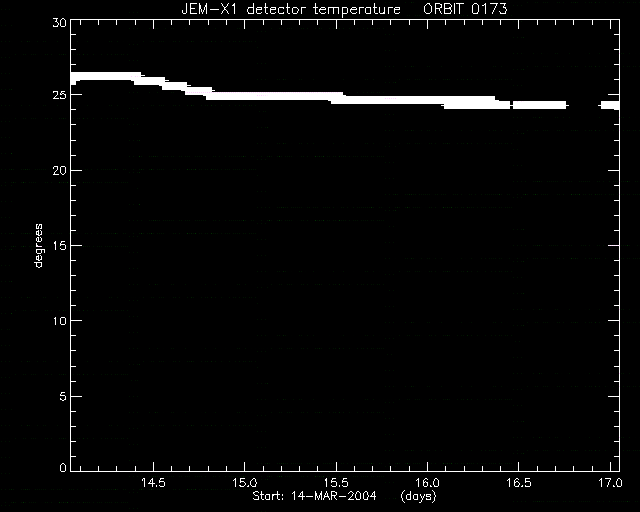This screenshot has height=512, width=640.
Task: Click the plot title JEM-X1 detector temperature
Action: click(291, 9)
